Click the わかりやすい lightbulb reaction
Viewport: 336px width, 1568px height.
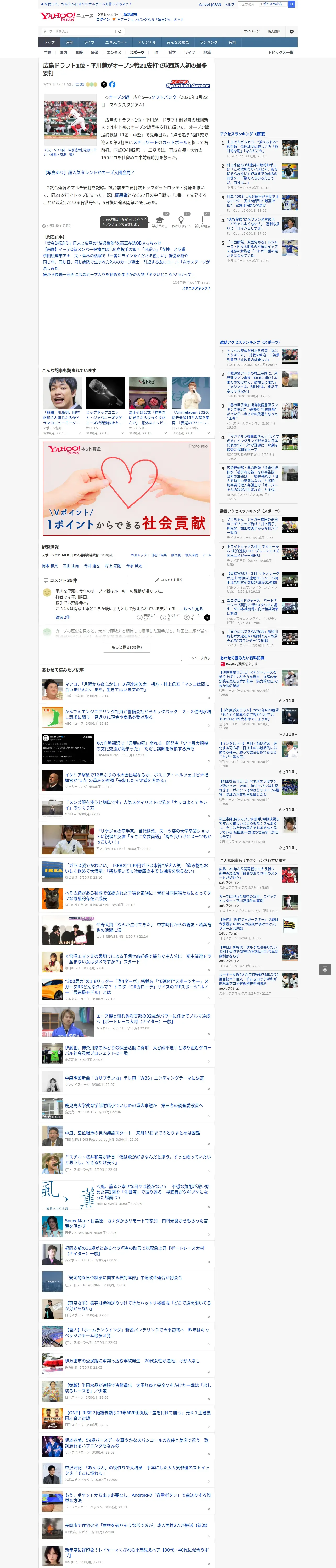pos(181,220)
